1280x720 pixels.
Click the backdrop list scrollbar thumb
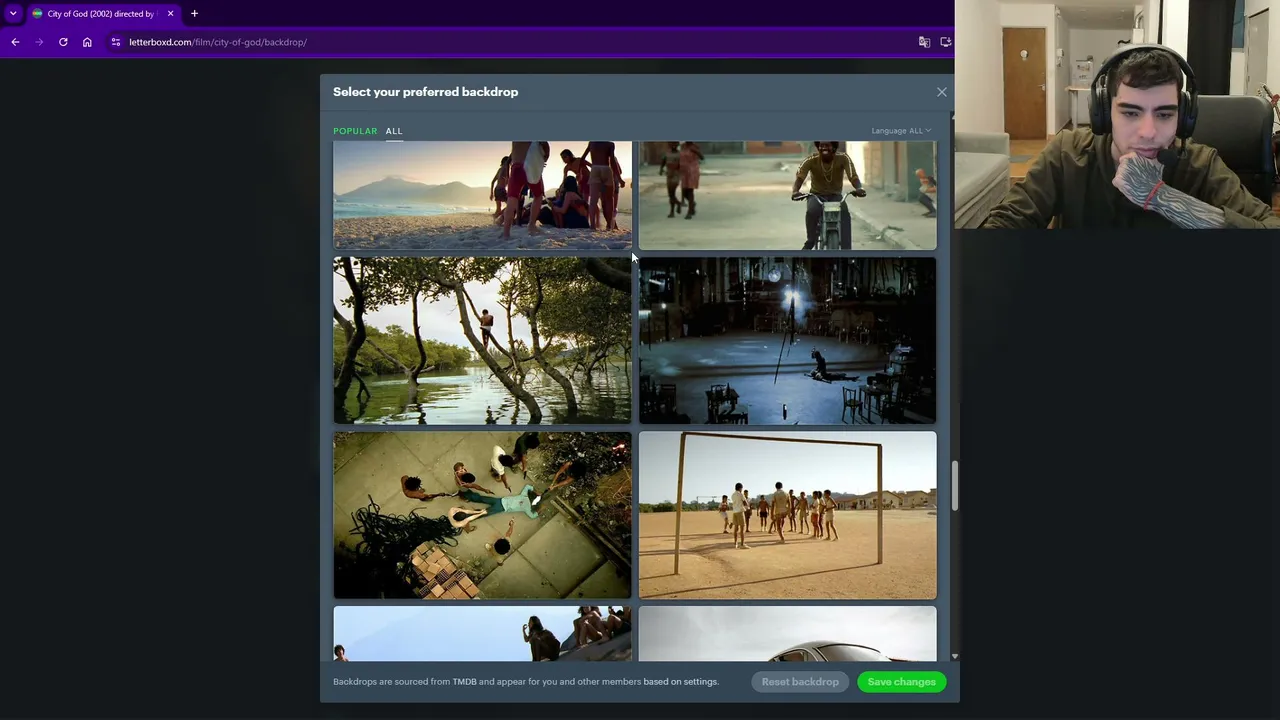[x=955, y=486]
